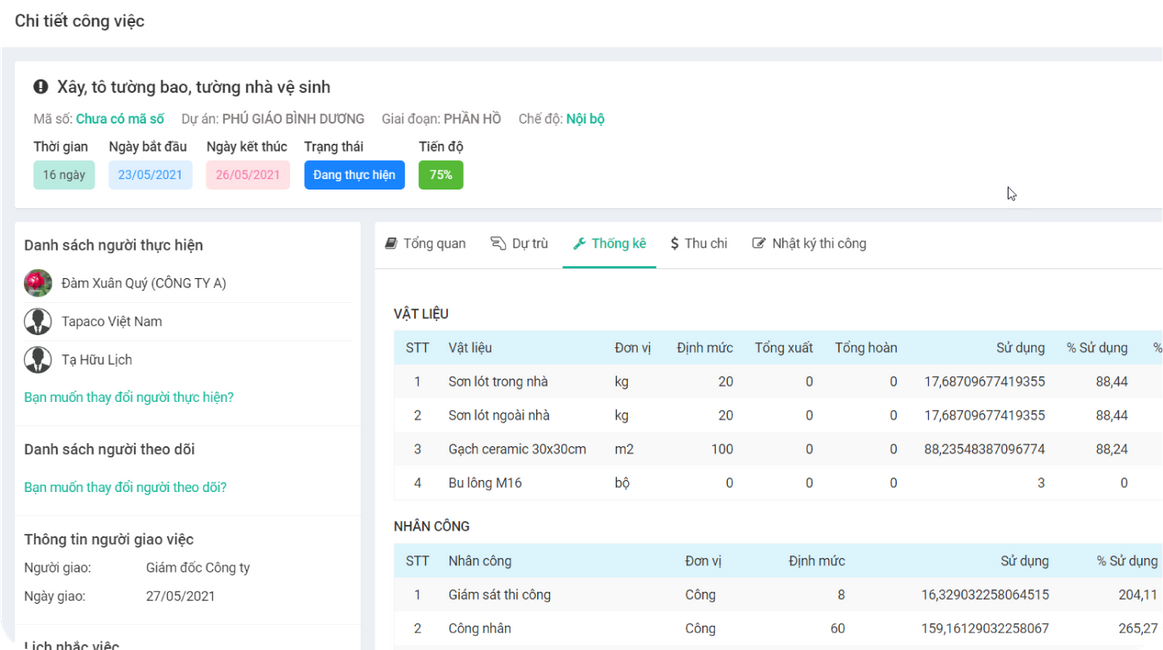The width and height of the screenshot is (1163, 650).
Task: Click the 75% progress badge
Action: [440, 175]
